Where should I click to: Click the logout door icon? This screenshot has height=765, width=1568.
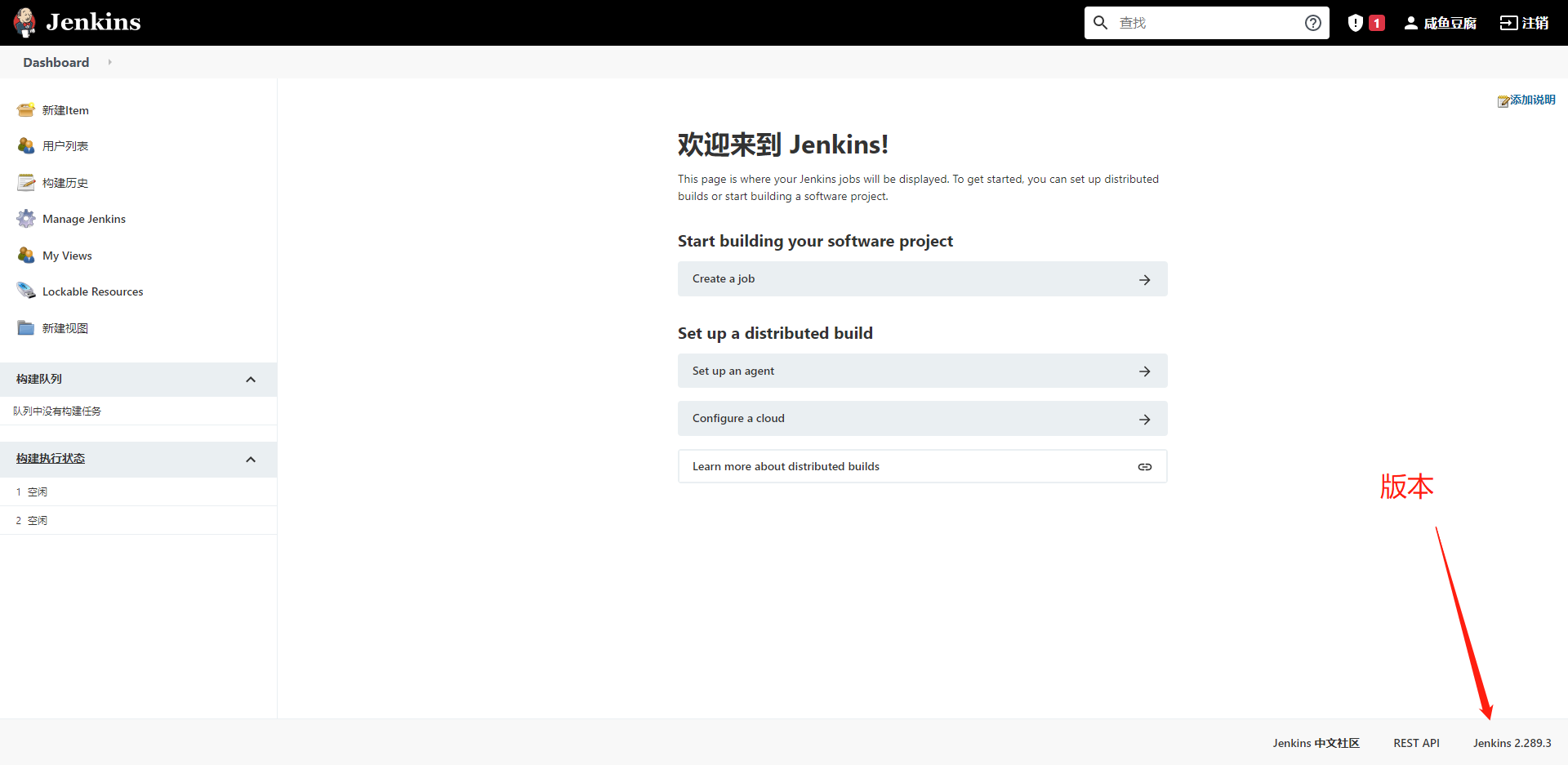coord(1508,23)
